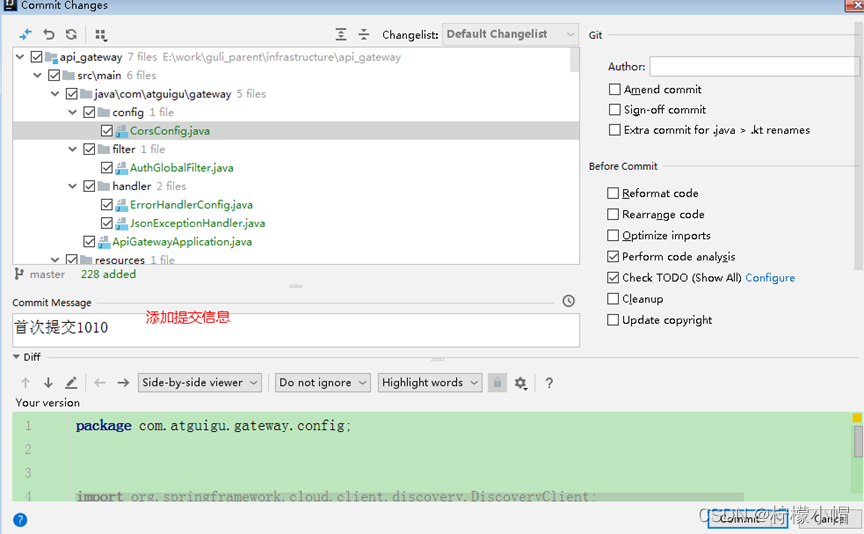Enable Optimize imports checkbox

click(613, 235)
